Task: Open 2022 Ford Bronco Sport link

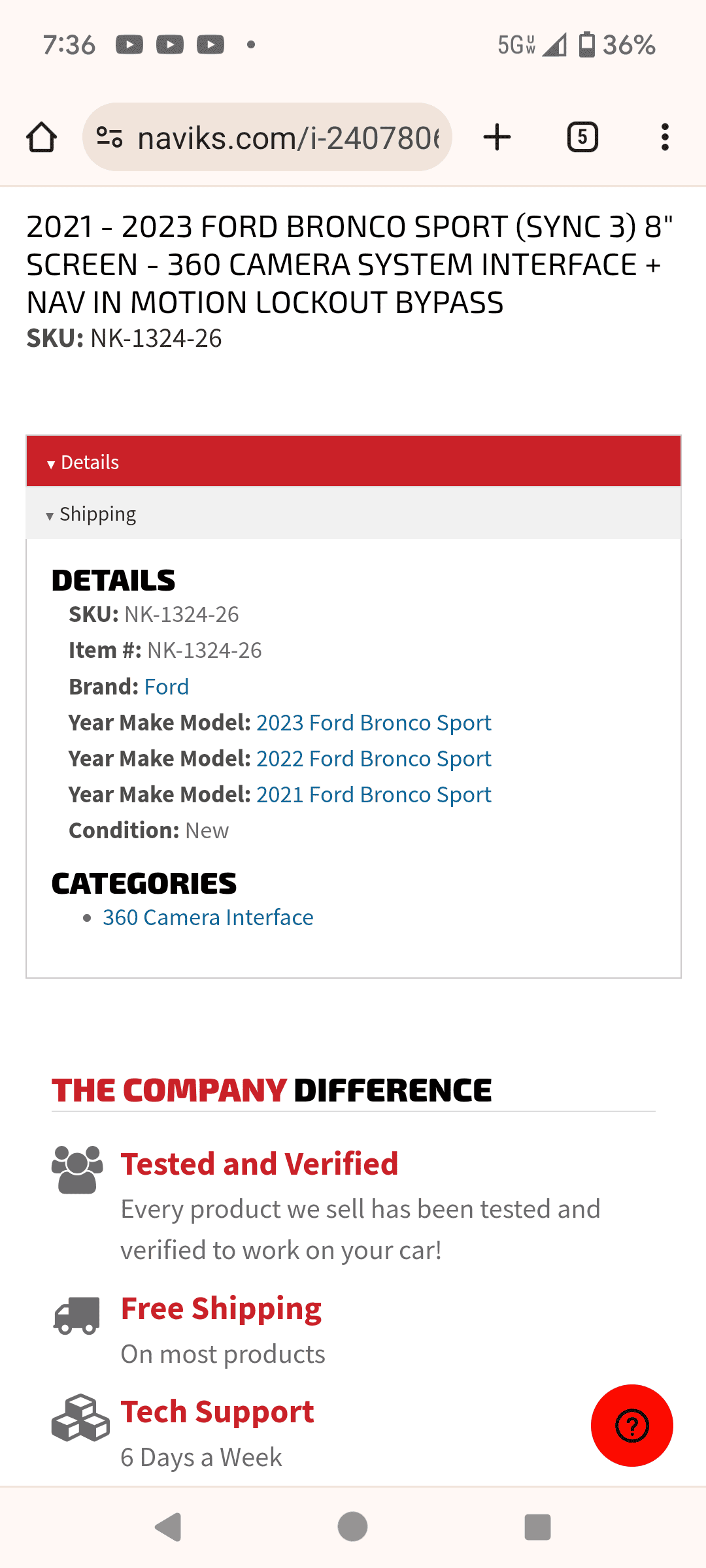Action: [373, 759]
